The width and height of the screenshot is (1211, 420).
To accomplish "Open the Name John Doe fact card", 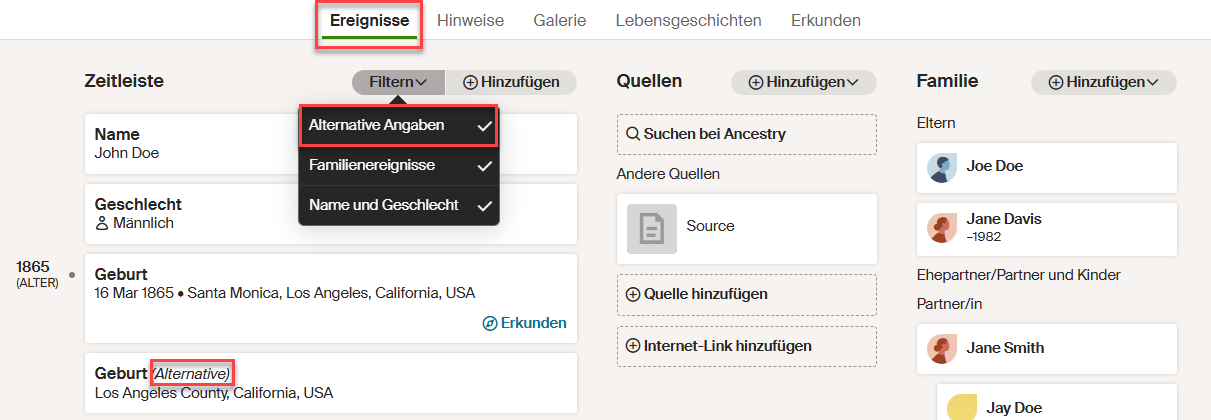I will (330, 143).
